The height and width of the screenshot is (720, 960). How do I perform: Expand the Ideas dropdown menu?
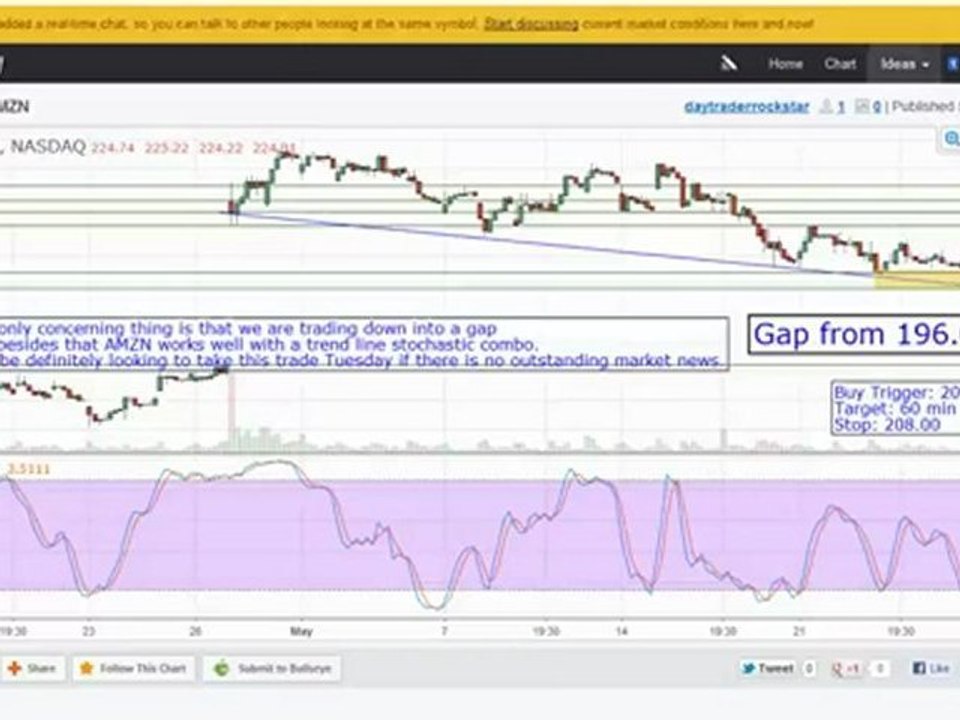(x=904, y=64)
